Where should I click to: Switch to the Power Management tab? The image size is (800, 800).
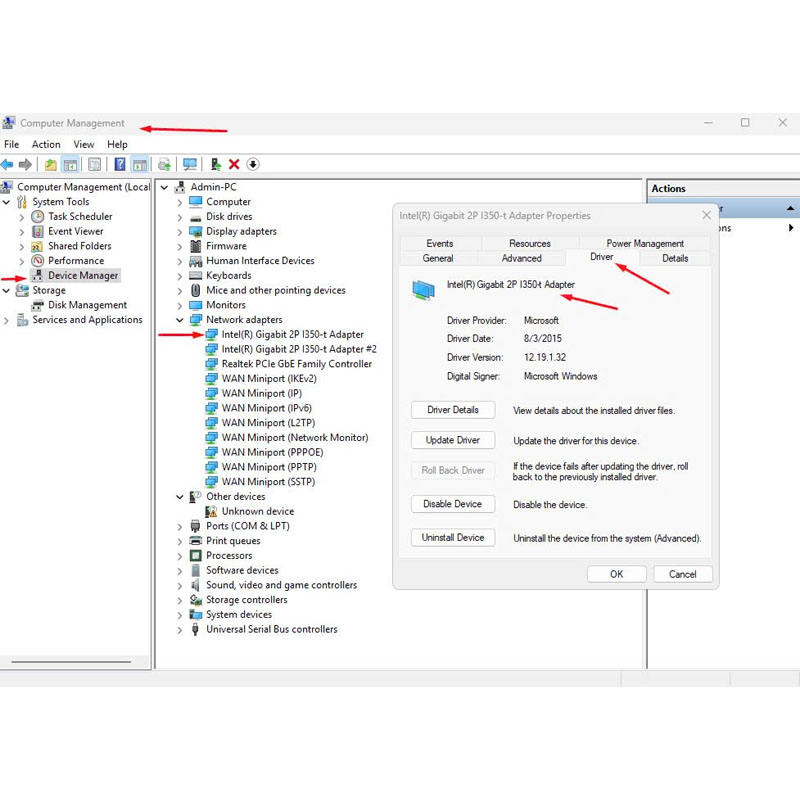pos(645,243)
